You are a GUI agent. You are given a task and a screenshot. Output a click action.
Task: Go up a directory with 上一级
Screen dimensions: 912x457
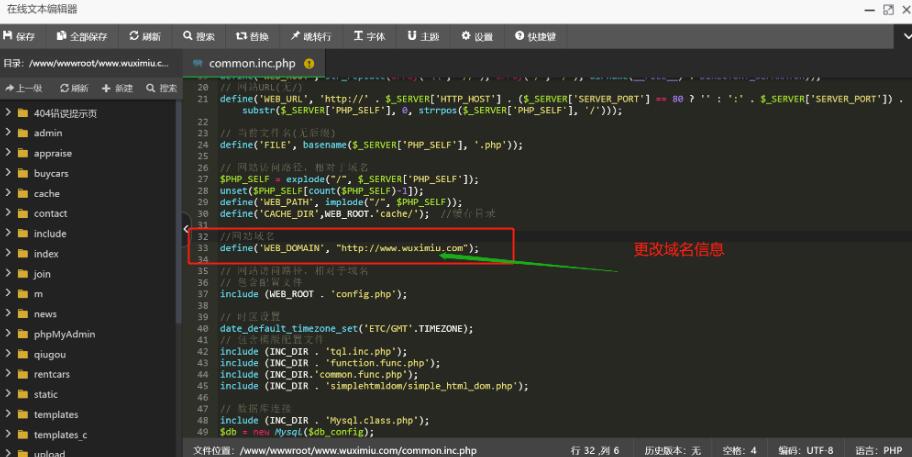click(x=24, y=88)
